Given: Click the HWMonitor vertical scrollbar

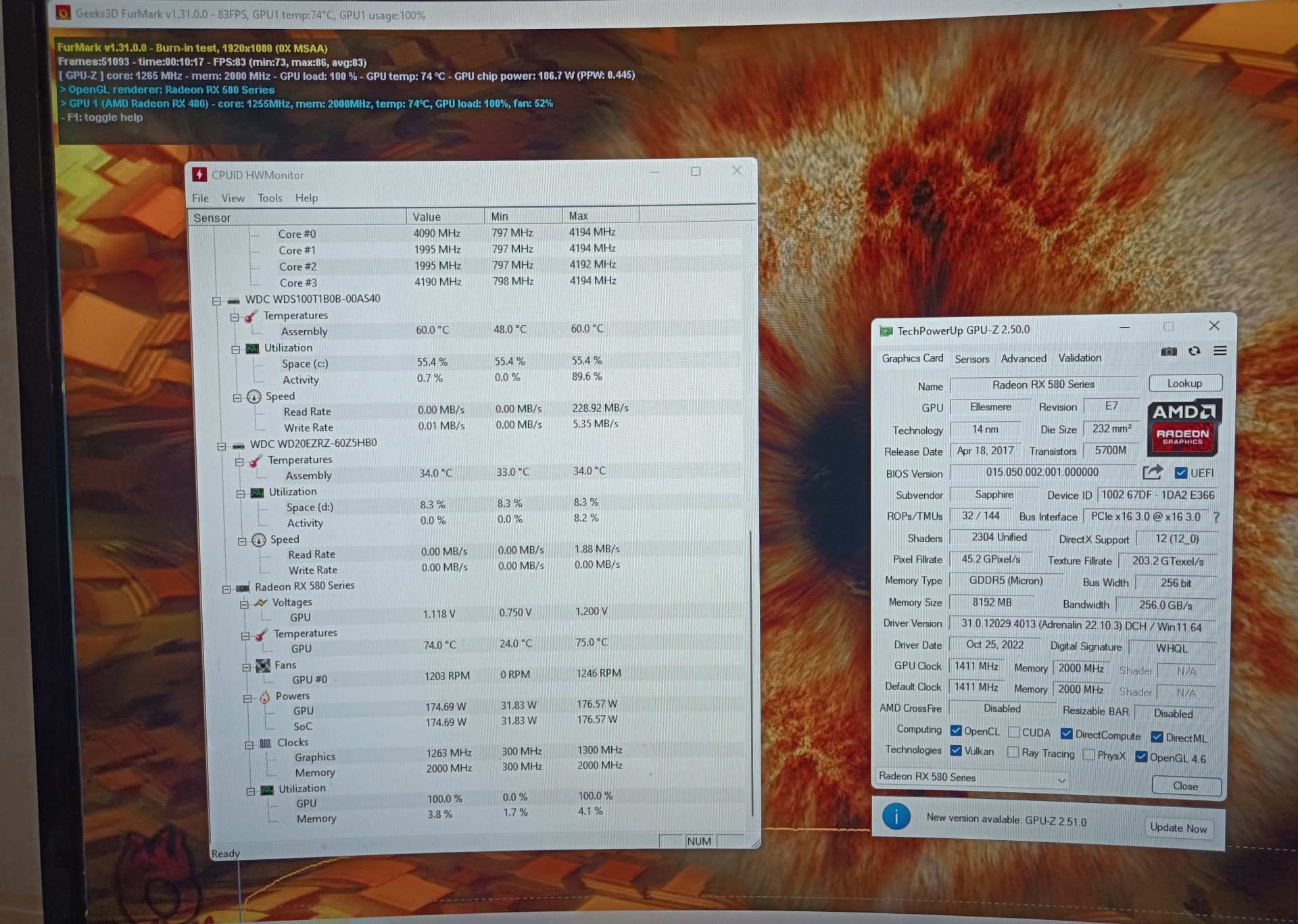Looking at the screenshot, I should tap(751, 673).
